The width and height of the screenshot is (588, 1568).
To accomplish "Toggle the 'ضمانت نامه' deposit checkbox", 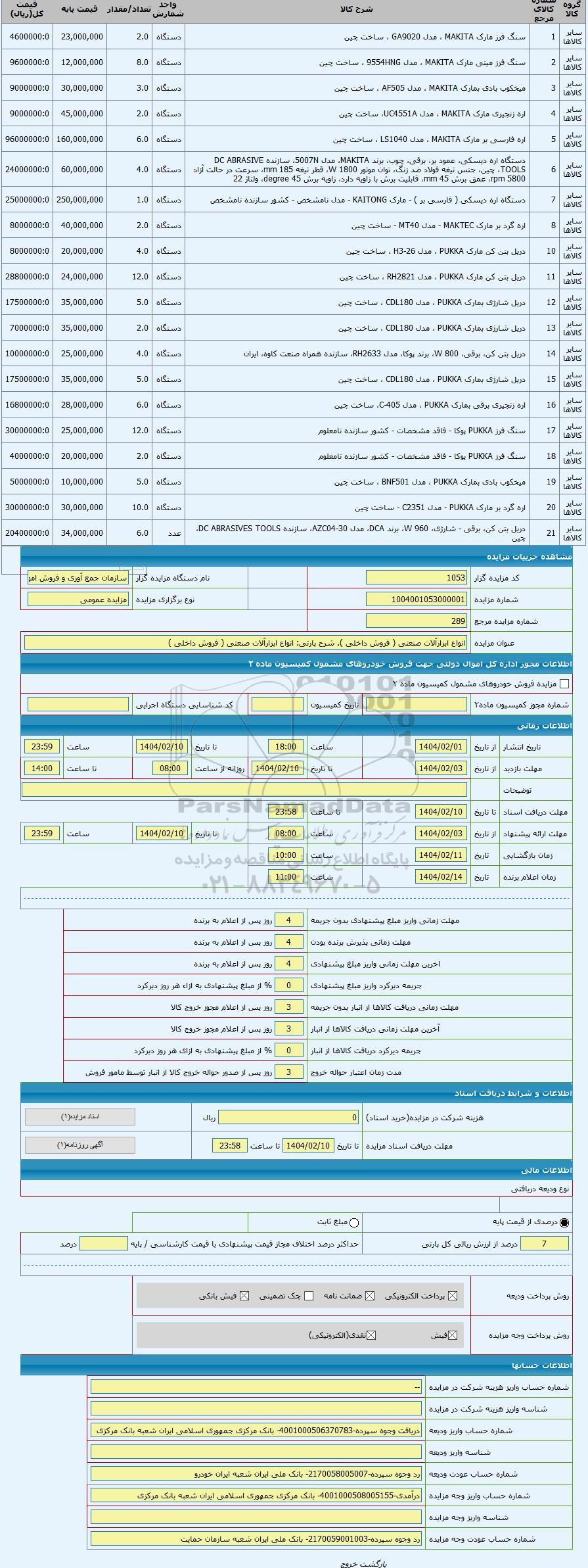I will (x=370, y=1296).
